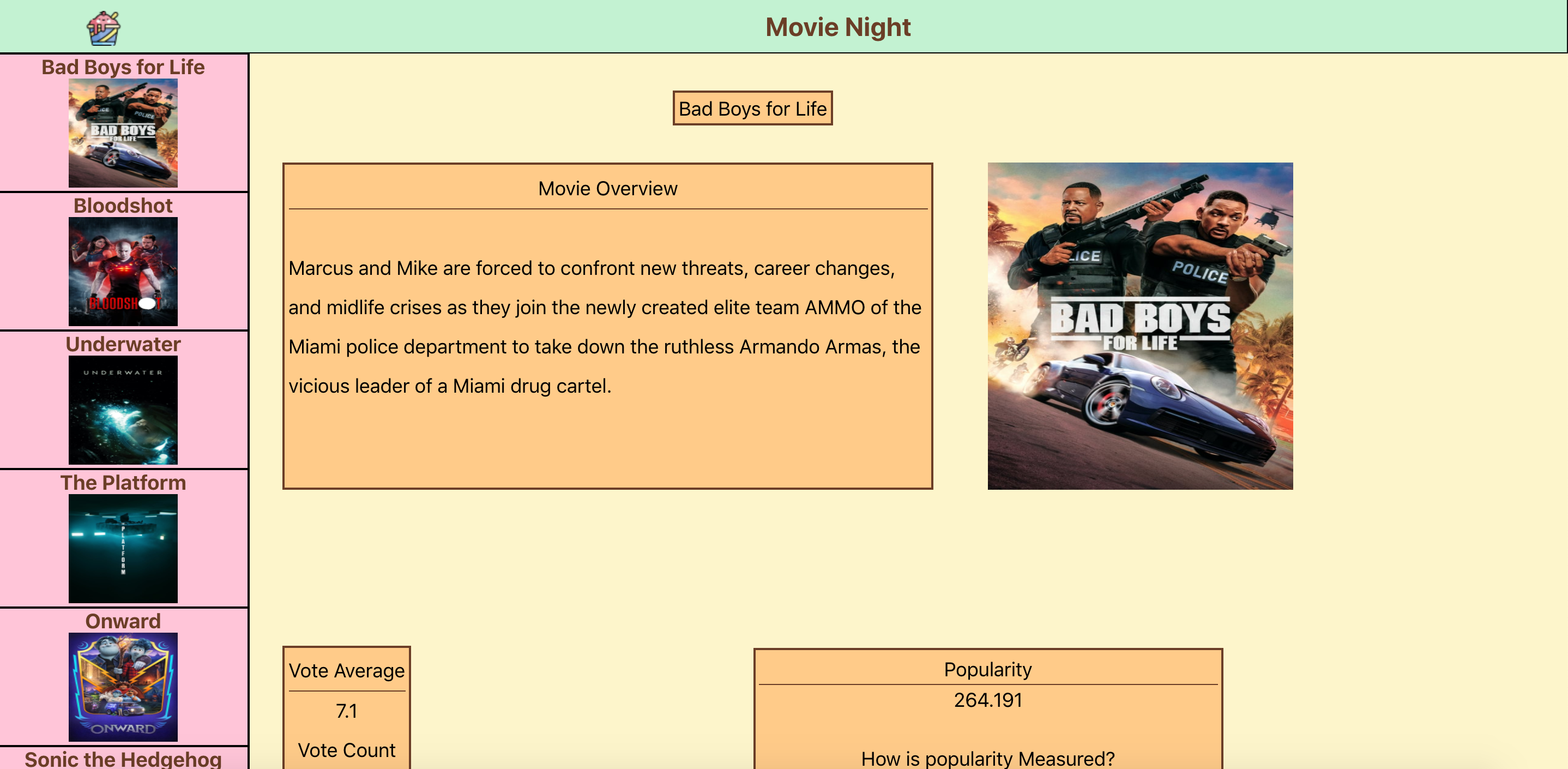This screenshot has width=1568, height=769.
Task: Click the Movie Night header title
Action: point(837,27)
